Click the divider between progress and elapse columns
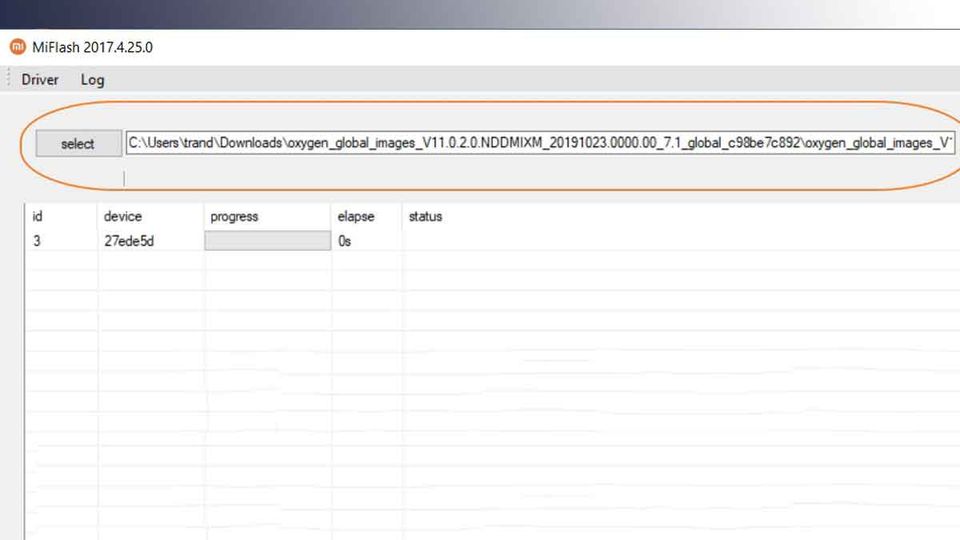960x540 pixels. point(332,216)
